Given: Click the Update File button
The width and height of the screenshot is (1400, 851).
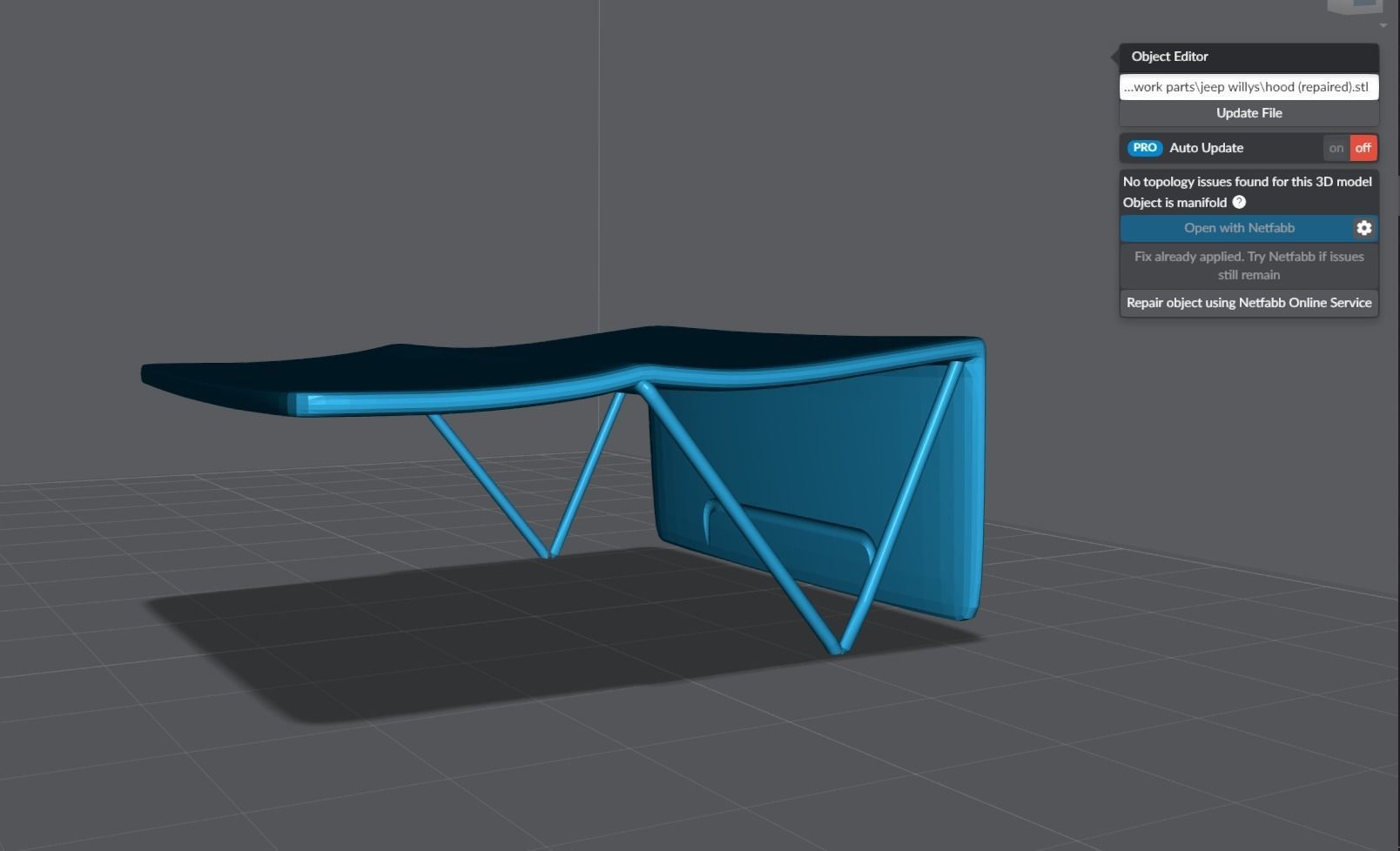Looking at the screenshot, I should tap(1249, 113).
